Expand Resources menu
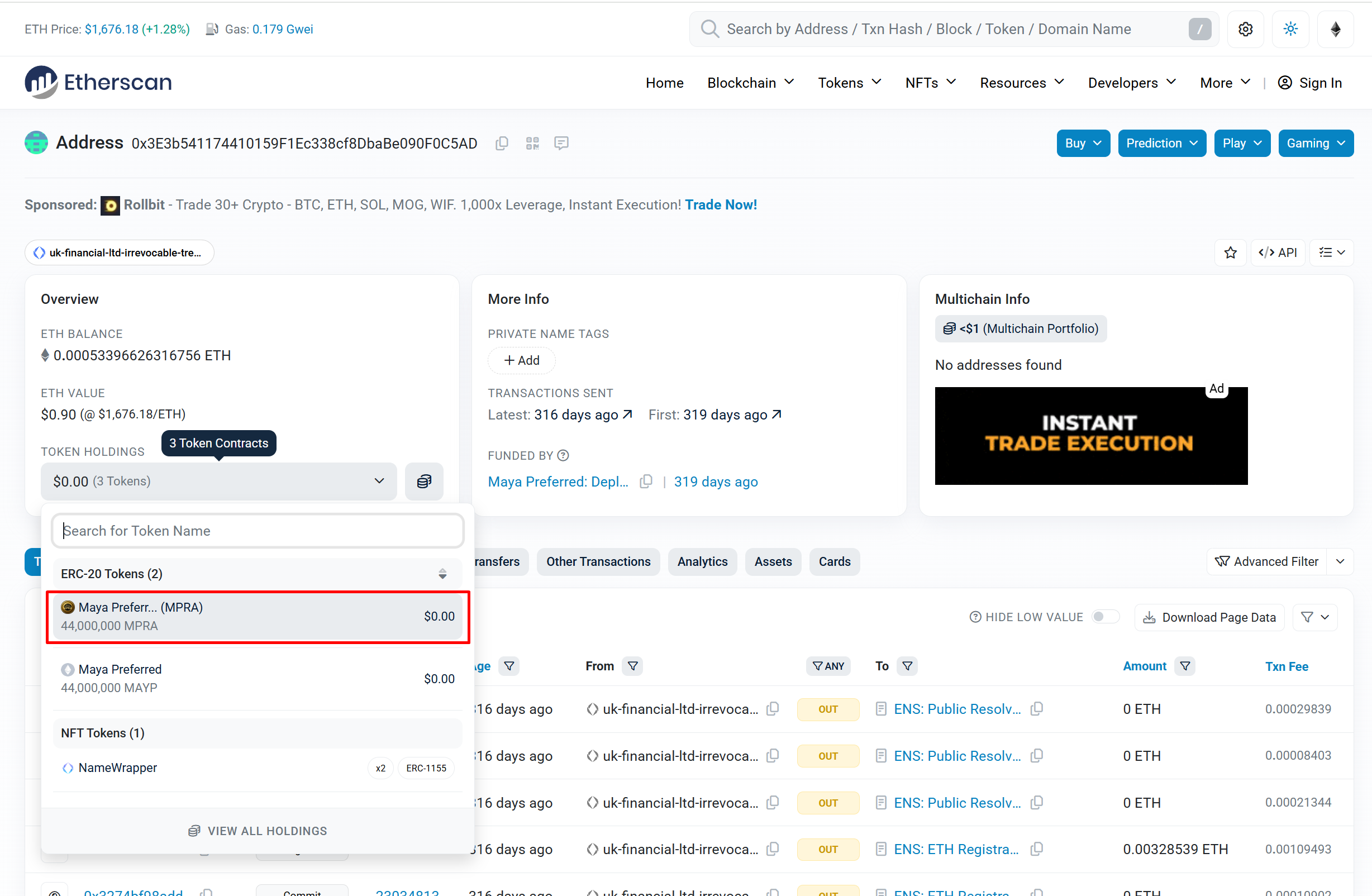1372x896 pixels. [x=1022, y=83]
